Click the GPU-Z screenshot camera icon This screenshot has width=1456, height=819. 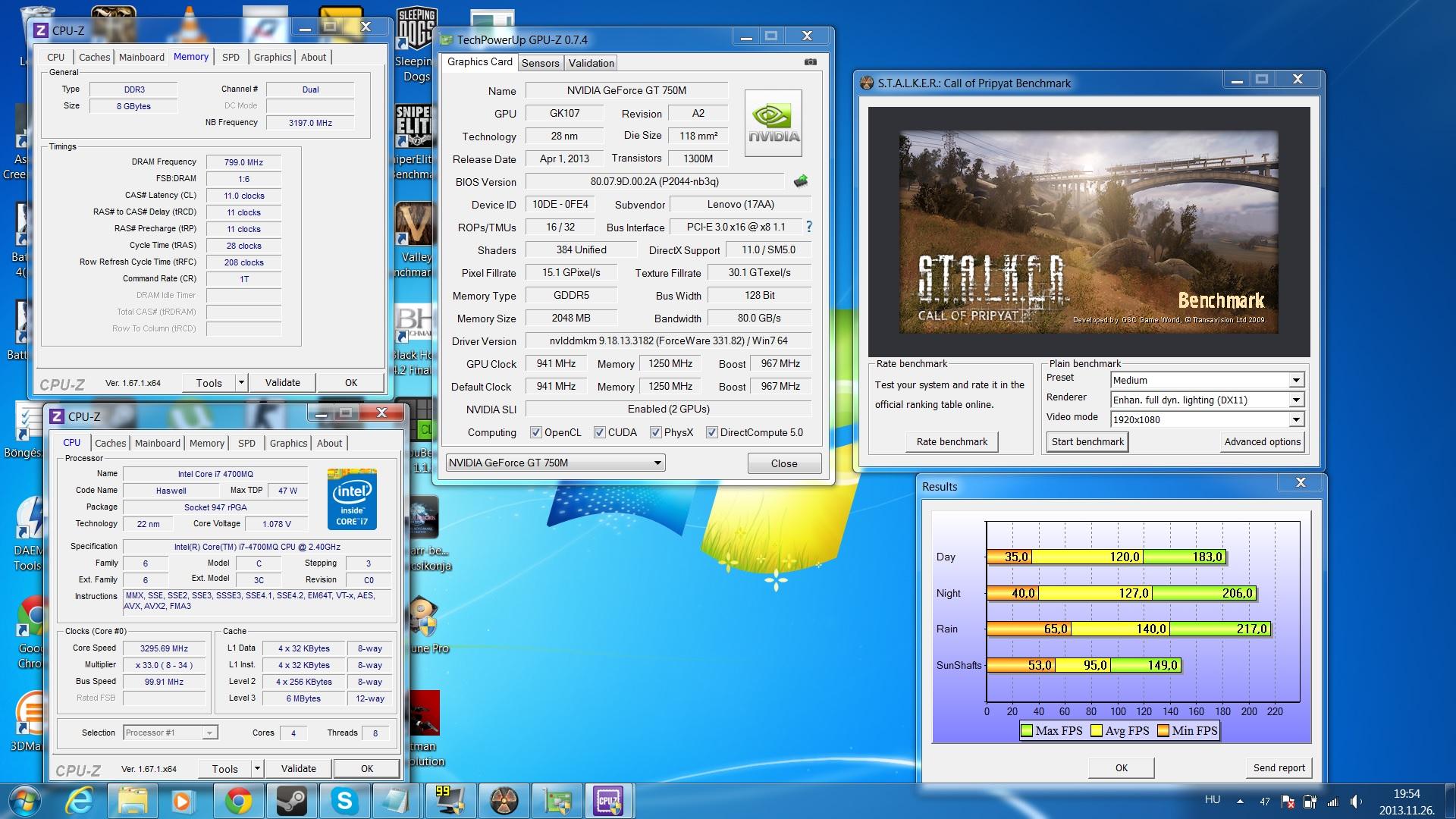pos(810,62)
